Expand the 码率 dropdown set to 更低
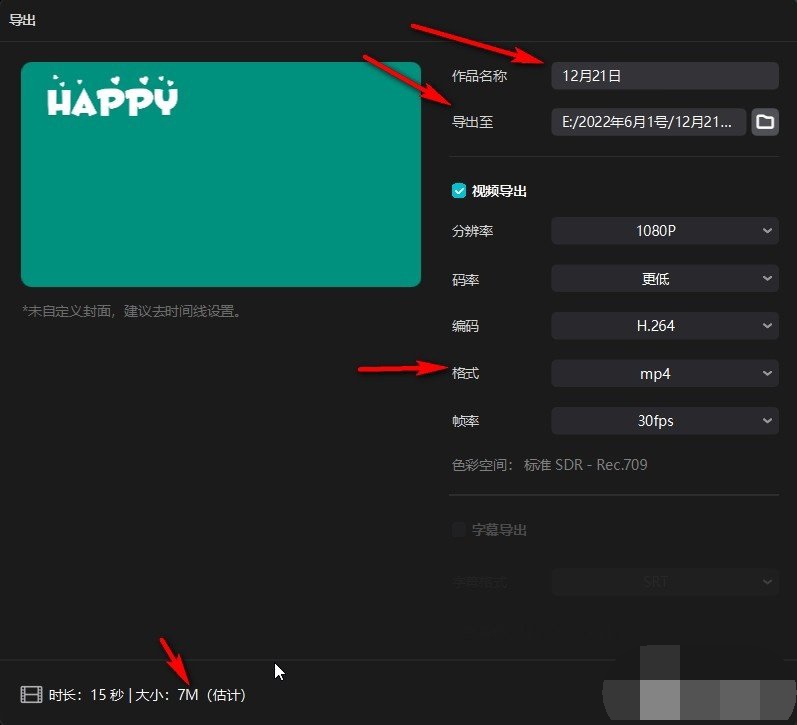Image resolution: width=797 pixels, height=725 pixels. (x=664, y=279)
